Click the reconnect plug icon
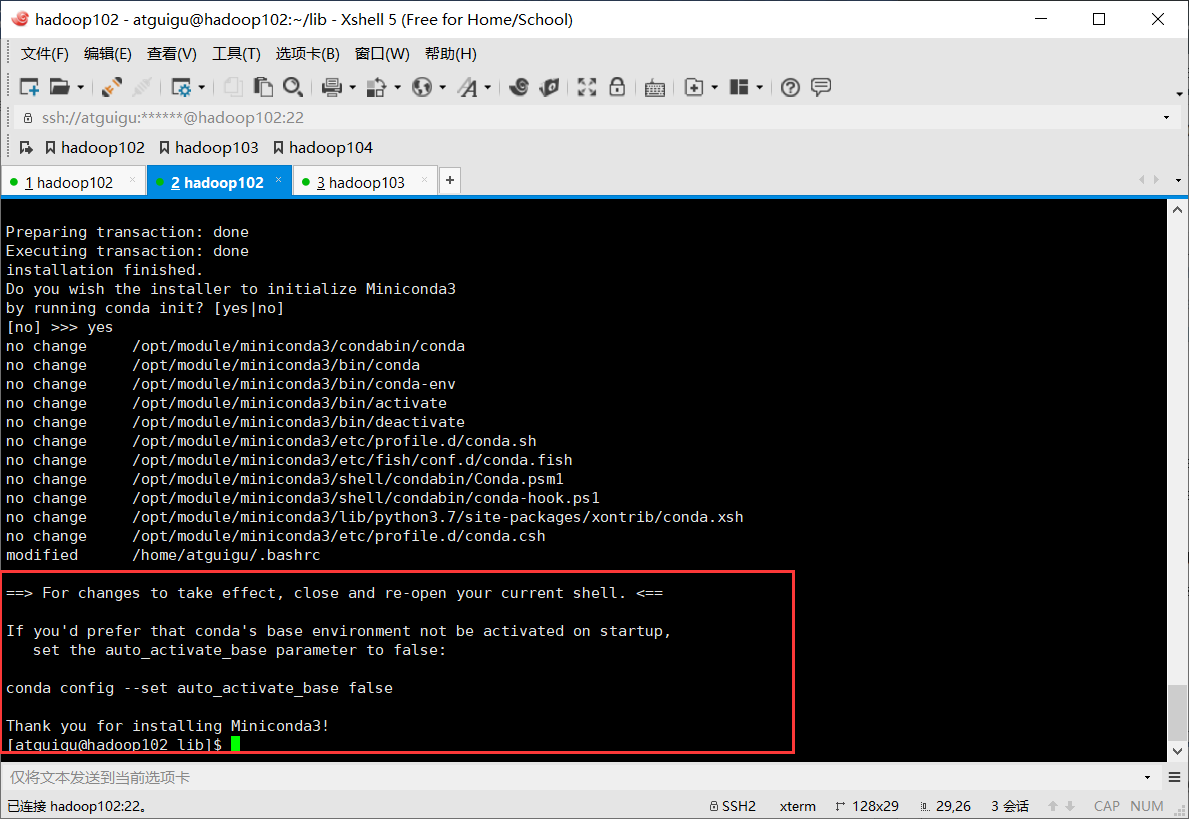1189x819 pixels. click(111, 87)
